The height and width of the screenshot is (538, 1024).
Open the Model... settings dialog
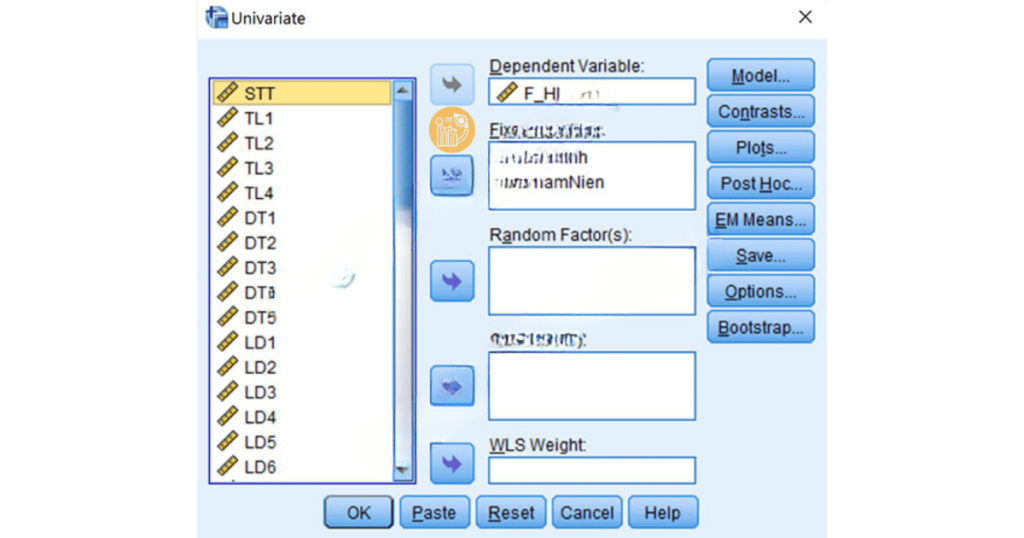coord(760,76)
